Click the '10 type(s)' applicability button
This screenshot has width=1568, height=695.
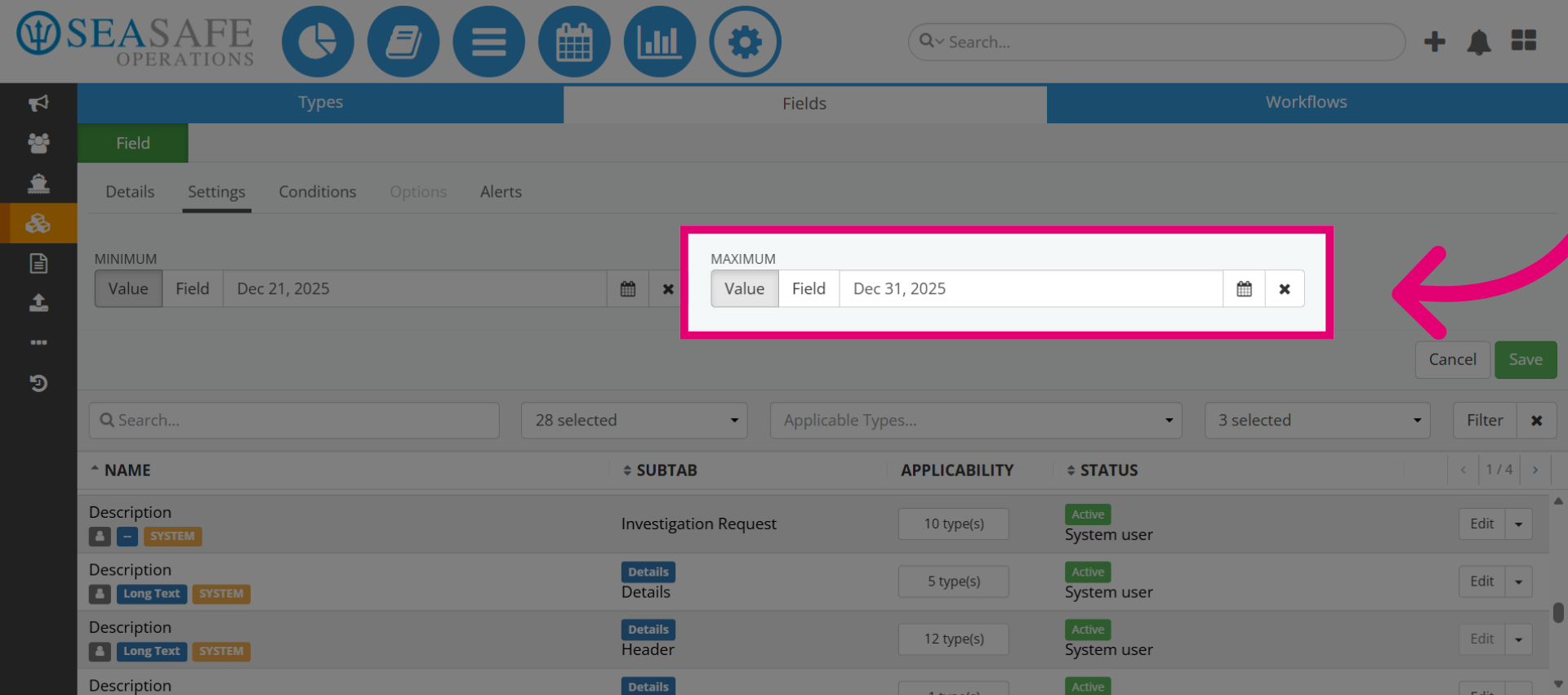[954, 524]
